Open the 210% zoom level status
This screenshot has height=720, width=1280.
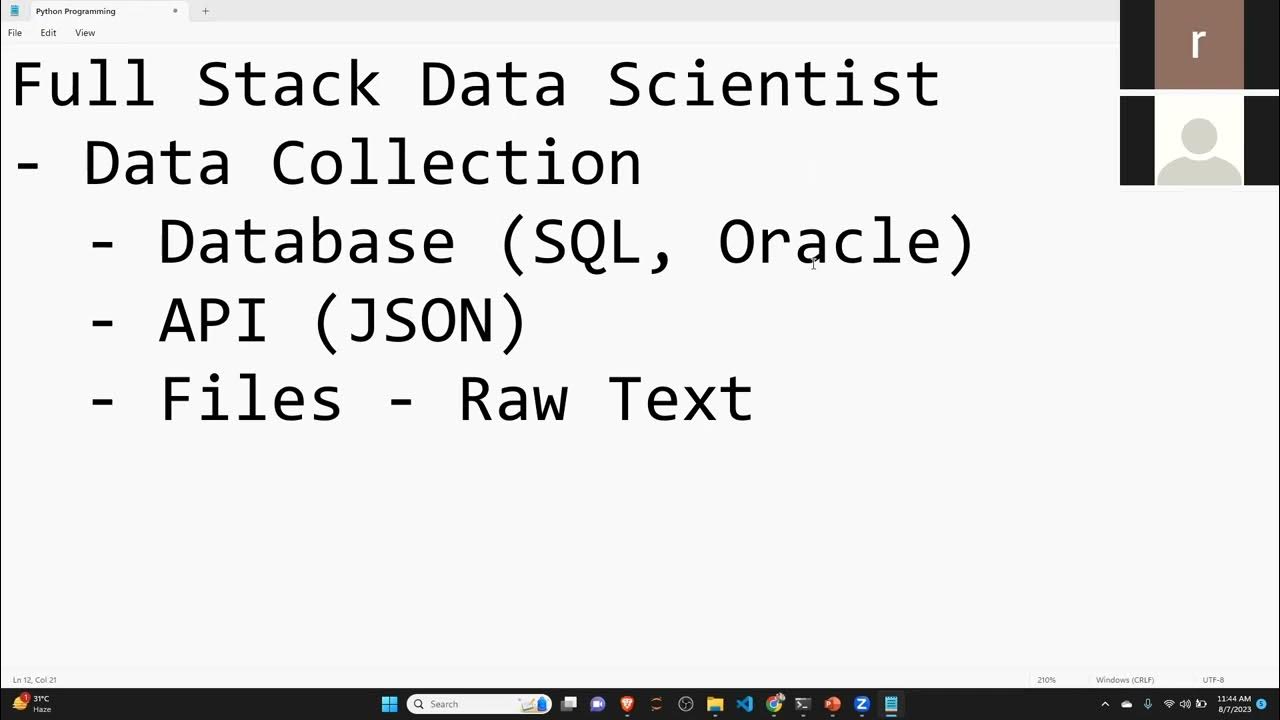1046,680
